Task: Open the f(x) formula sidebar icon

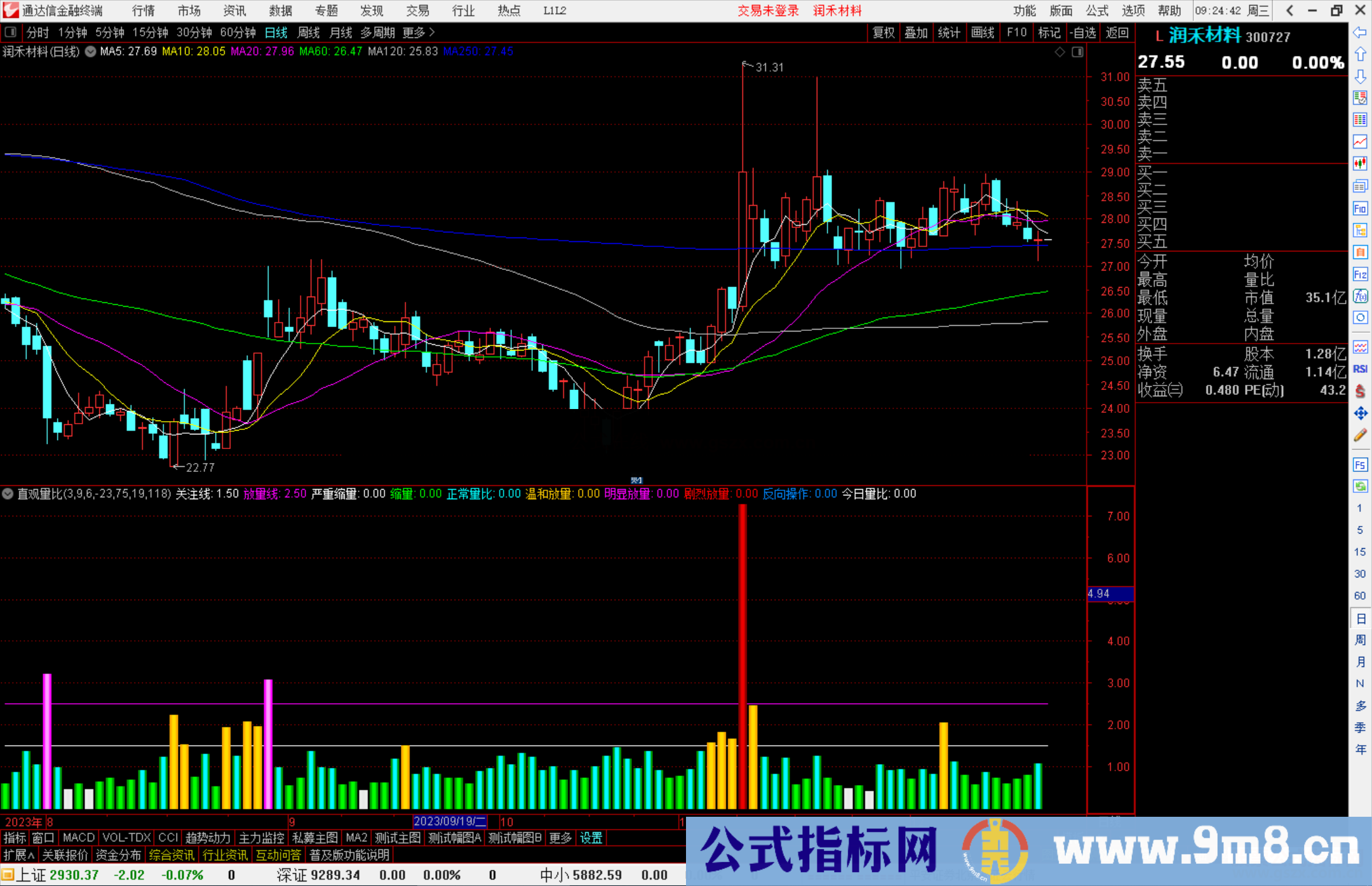Action: tap(1360, 296)
